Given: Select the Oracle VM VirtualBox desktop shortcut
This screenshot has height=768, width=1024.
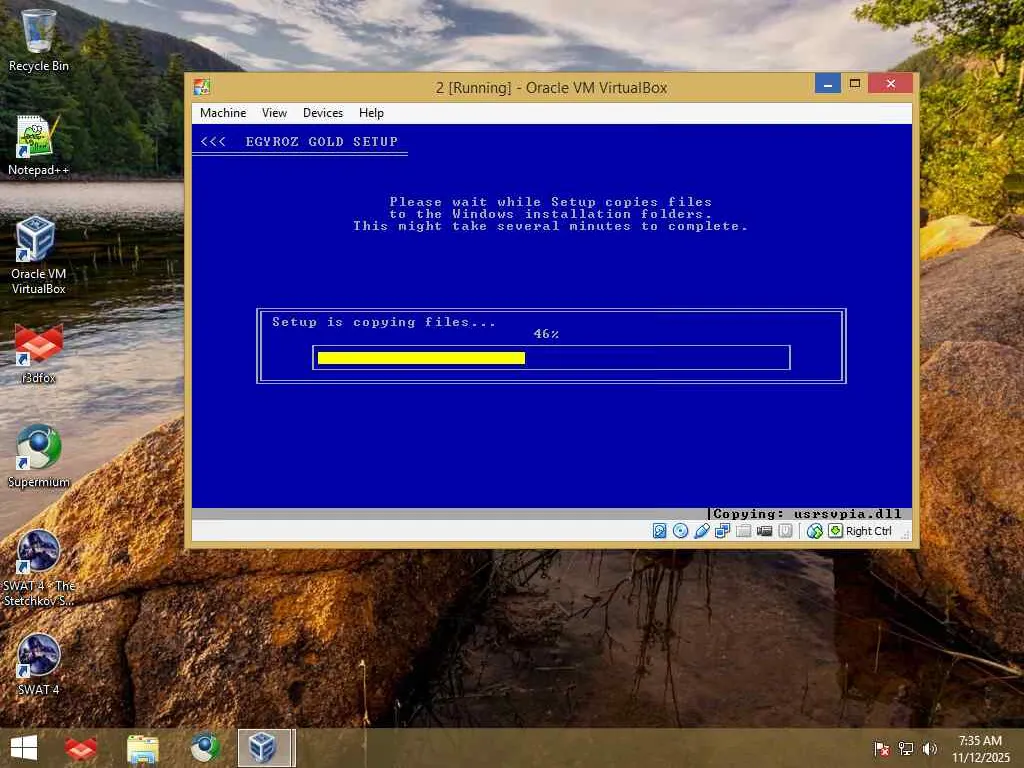Looking at the screenshot, I should tap(39, 255).
